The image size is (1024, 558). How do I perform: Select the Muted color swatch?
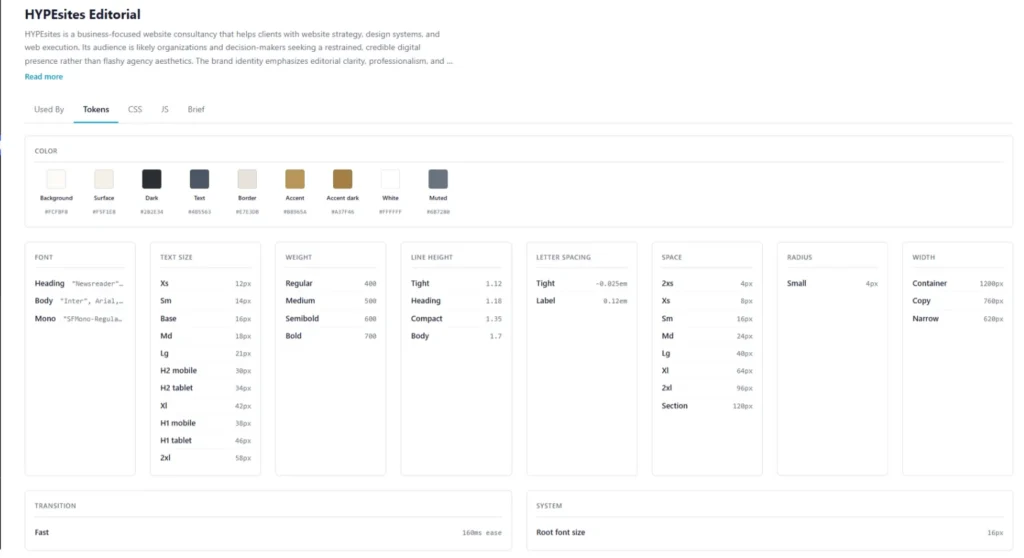coord(438,179)
